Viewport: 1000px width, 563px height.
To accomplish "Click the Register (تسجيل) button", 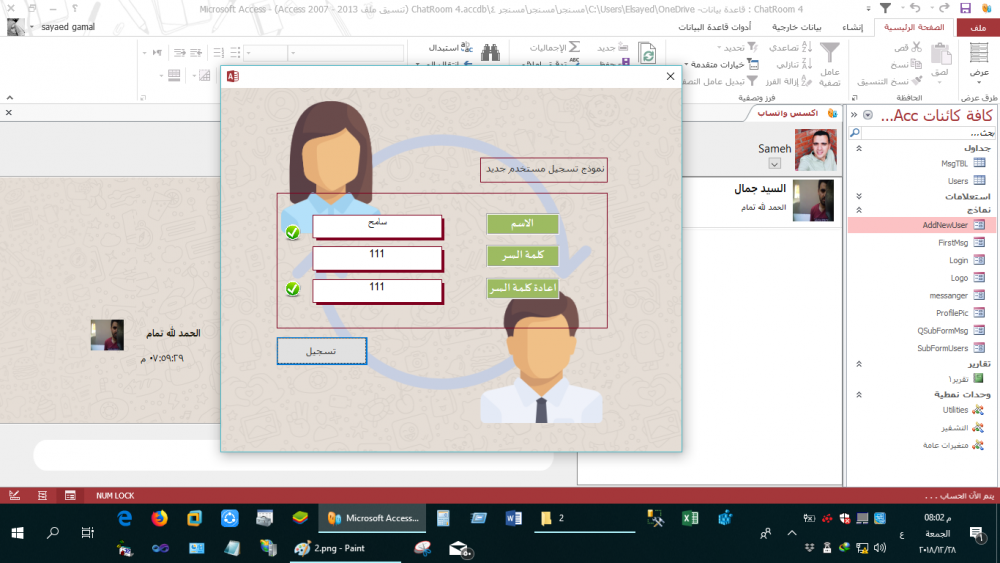I will click(321, 351).
